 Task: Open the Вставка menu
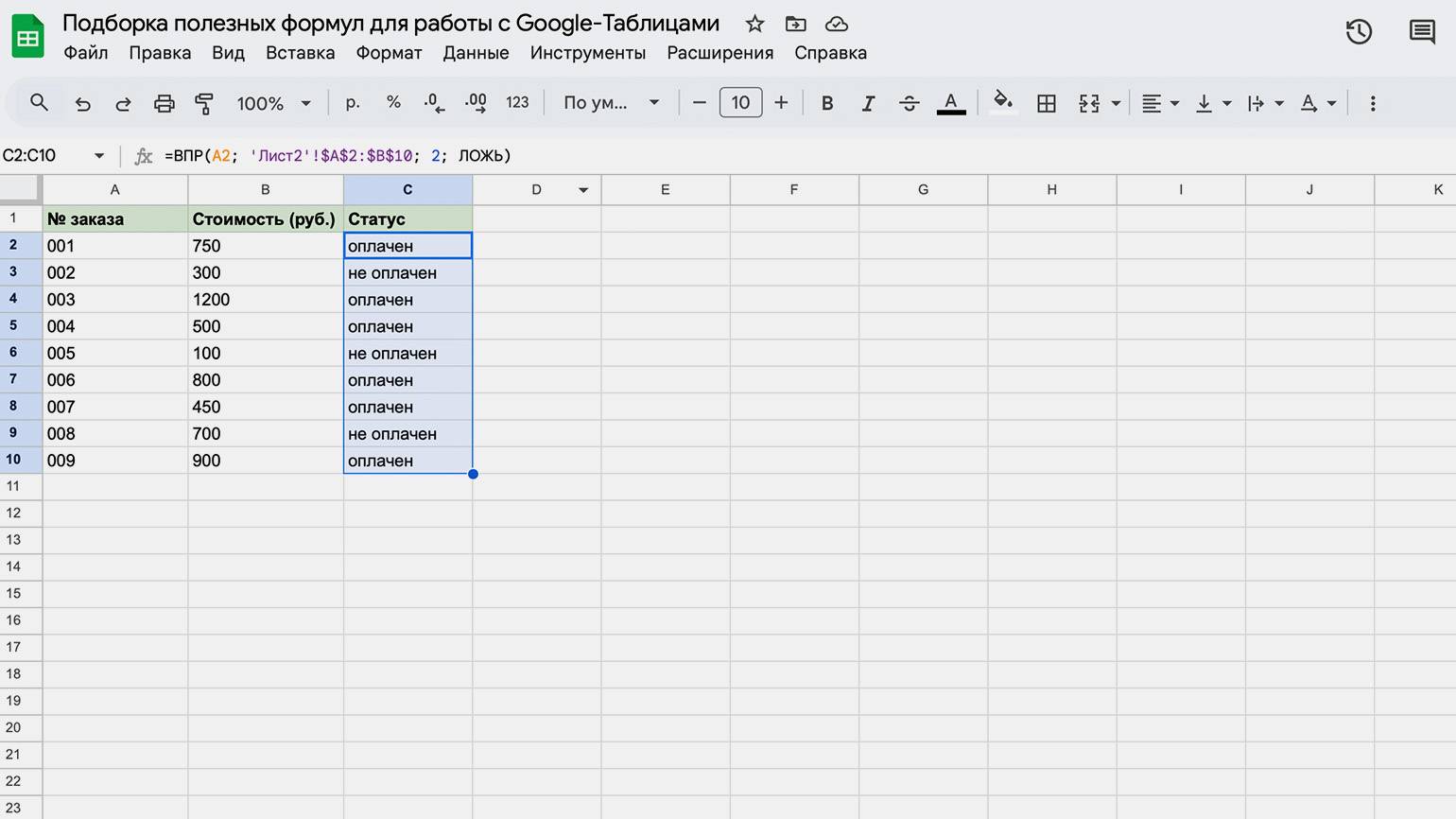click(x=300, y=53)
